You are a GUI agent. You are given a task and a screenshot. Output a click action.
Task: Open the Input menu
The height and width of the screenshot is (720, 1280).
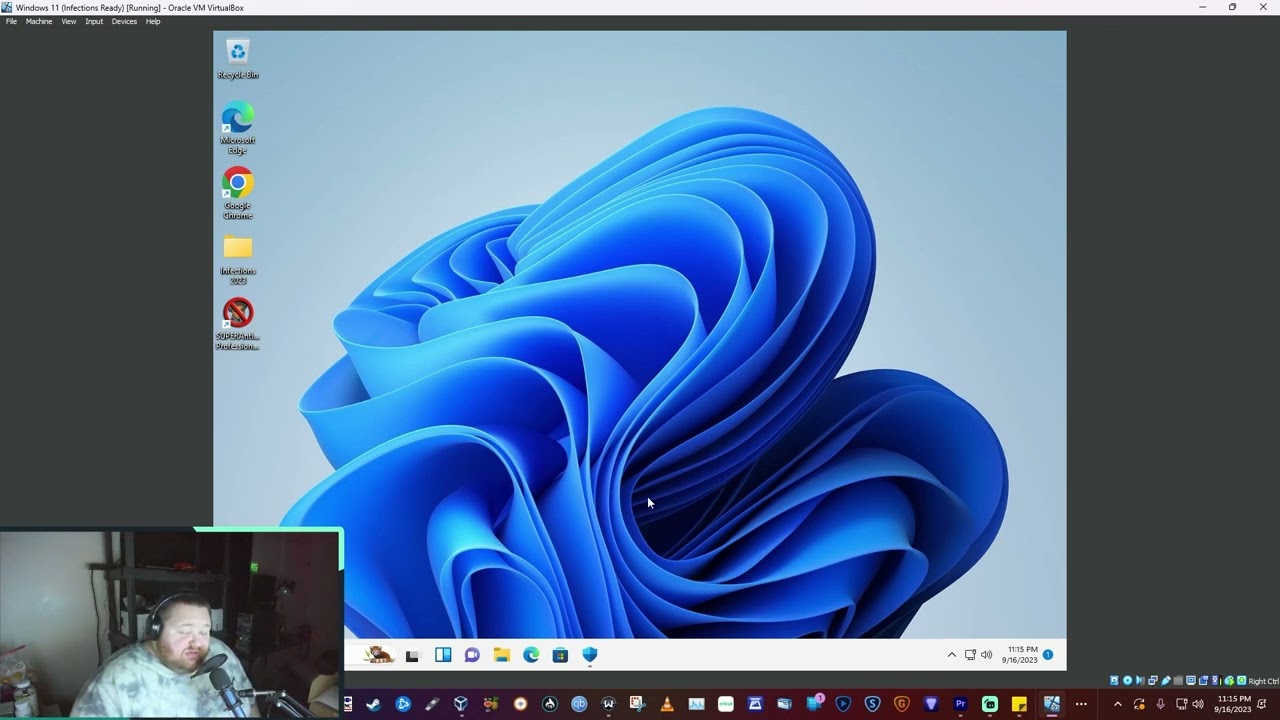point(94,21)
